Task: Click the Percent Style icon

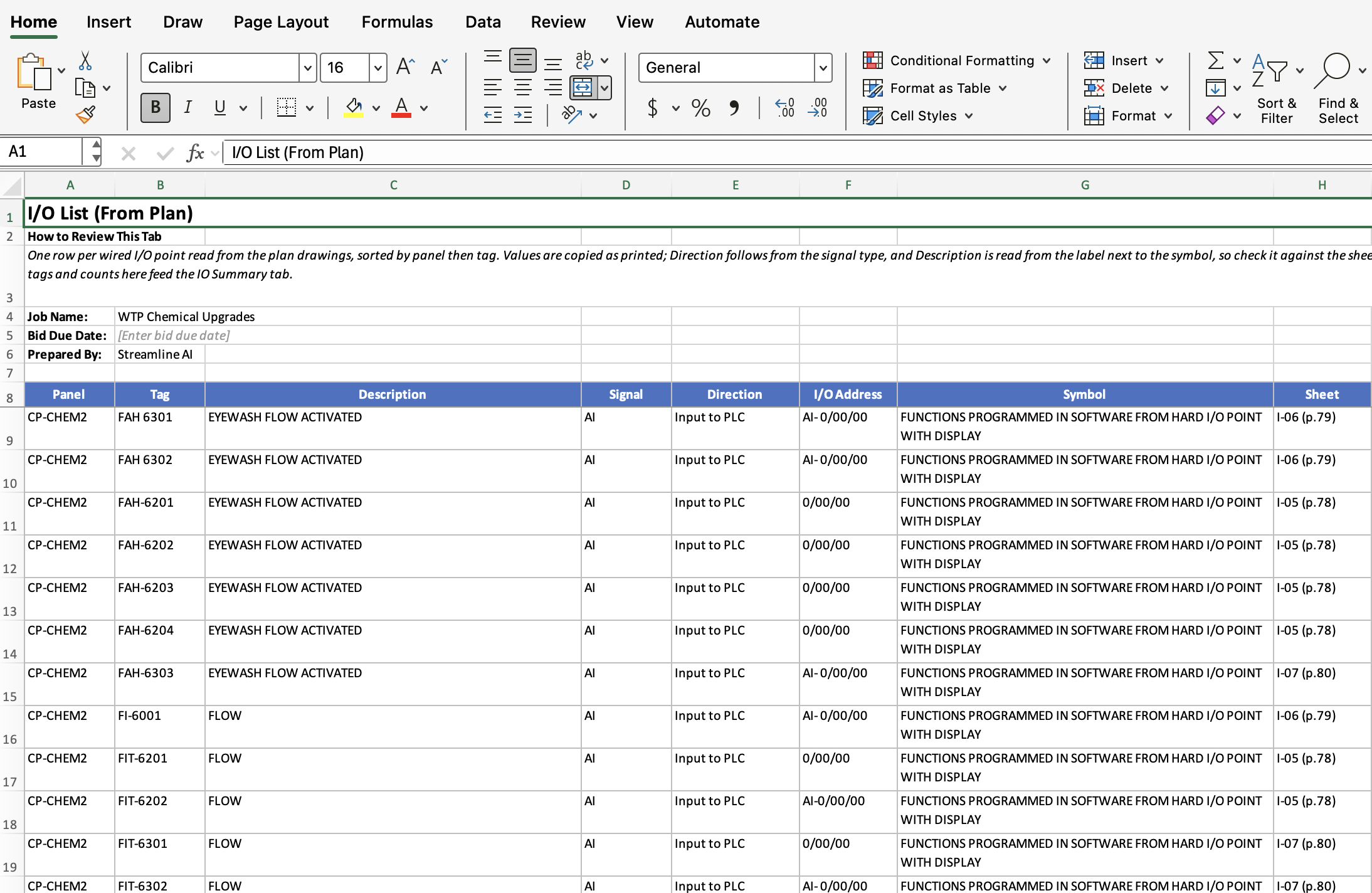Action: [701, 108]
